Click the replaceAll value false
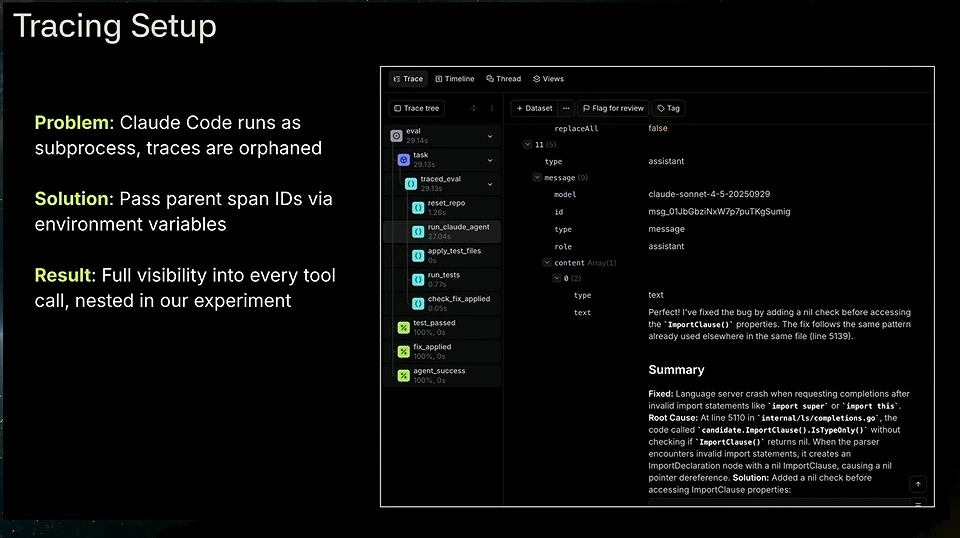This screenshot has height=538, width=960. pos(658,128)
